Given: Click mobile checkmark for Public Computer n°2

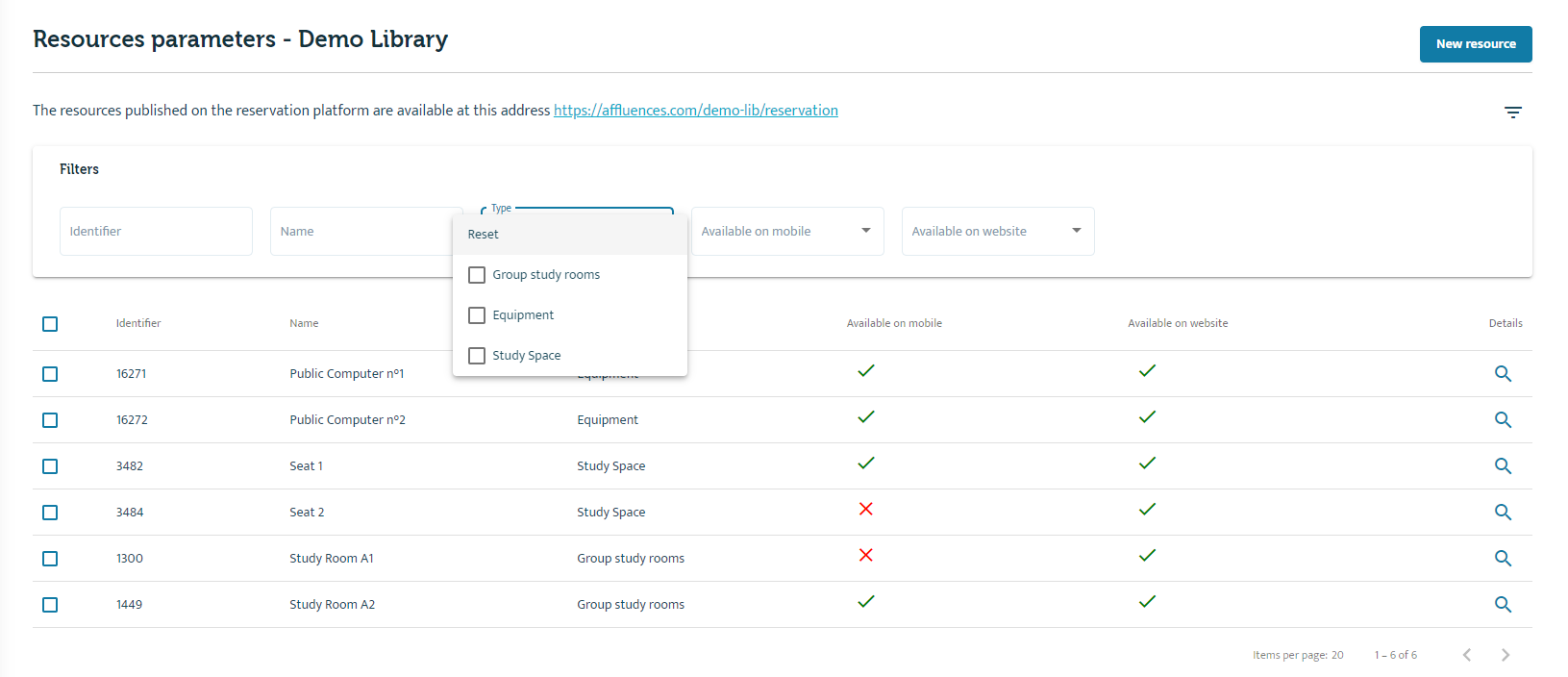Looking at the screenshot, I should (x=866, y=416).
